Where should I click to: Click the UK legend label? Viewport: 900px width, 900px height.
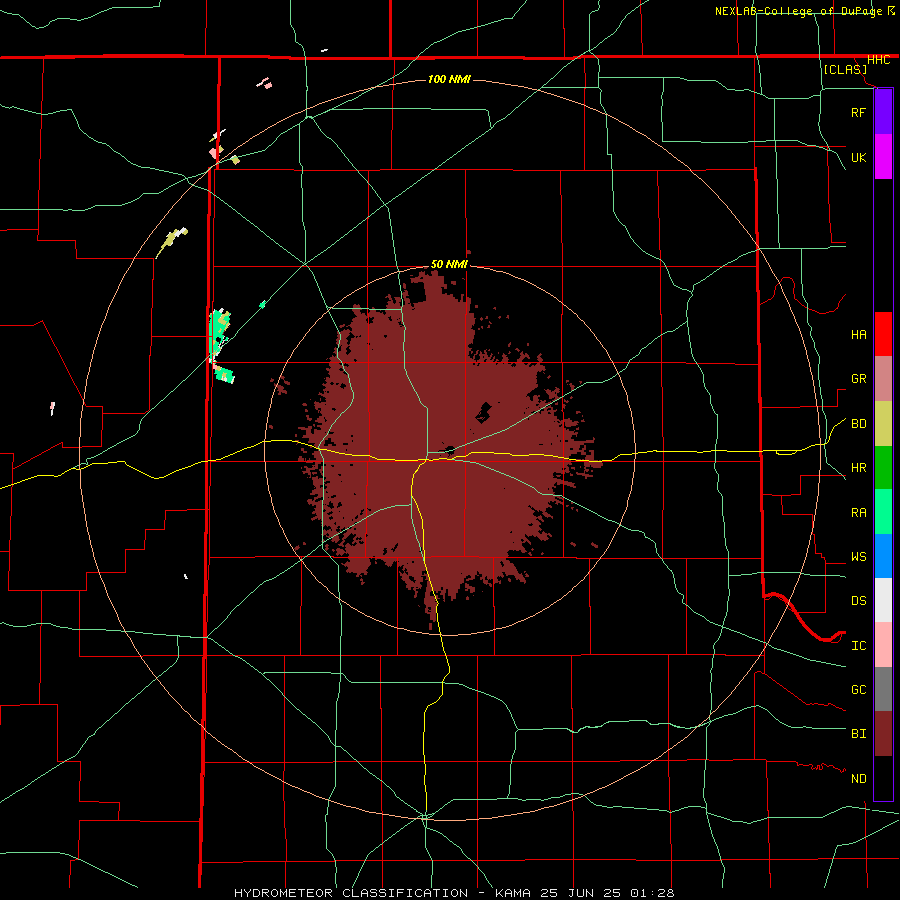coord(858,157)
